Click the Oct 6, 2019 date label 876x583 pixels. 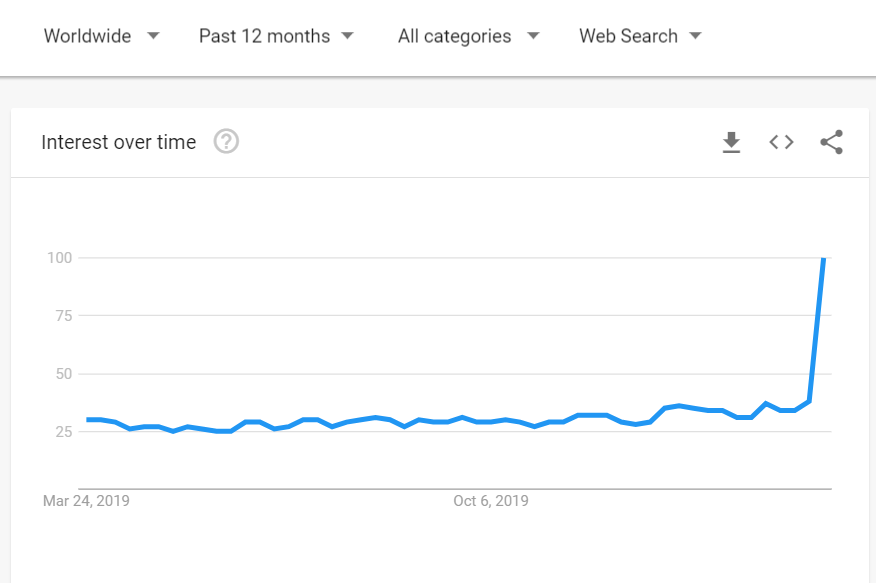490,500
